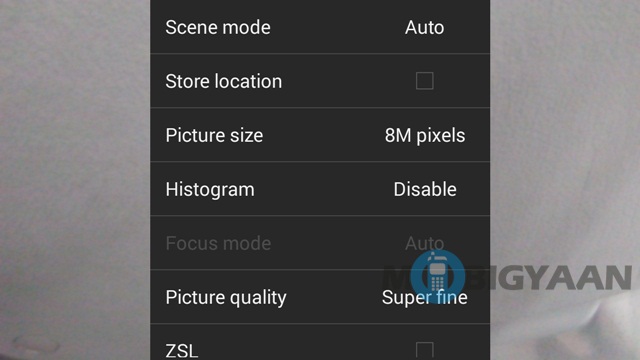Tap the Picture quality label

pyautogui.click(x=226, y=298)
